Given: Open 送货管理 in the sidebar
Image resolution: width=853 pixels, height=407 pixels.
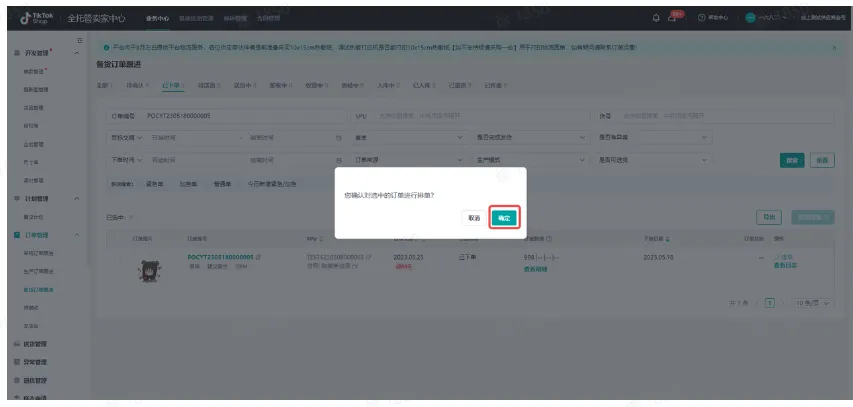Looking at the screenshot, I should click(36, 344).
